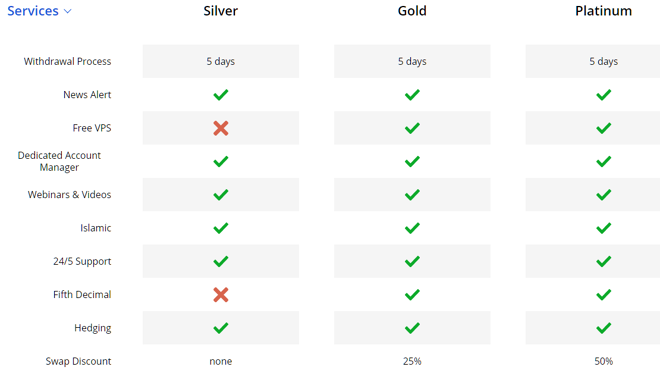Click the Platinum Hedging green checkmark
This screenshot has height=373, width=660.
point(604,328)
